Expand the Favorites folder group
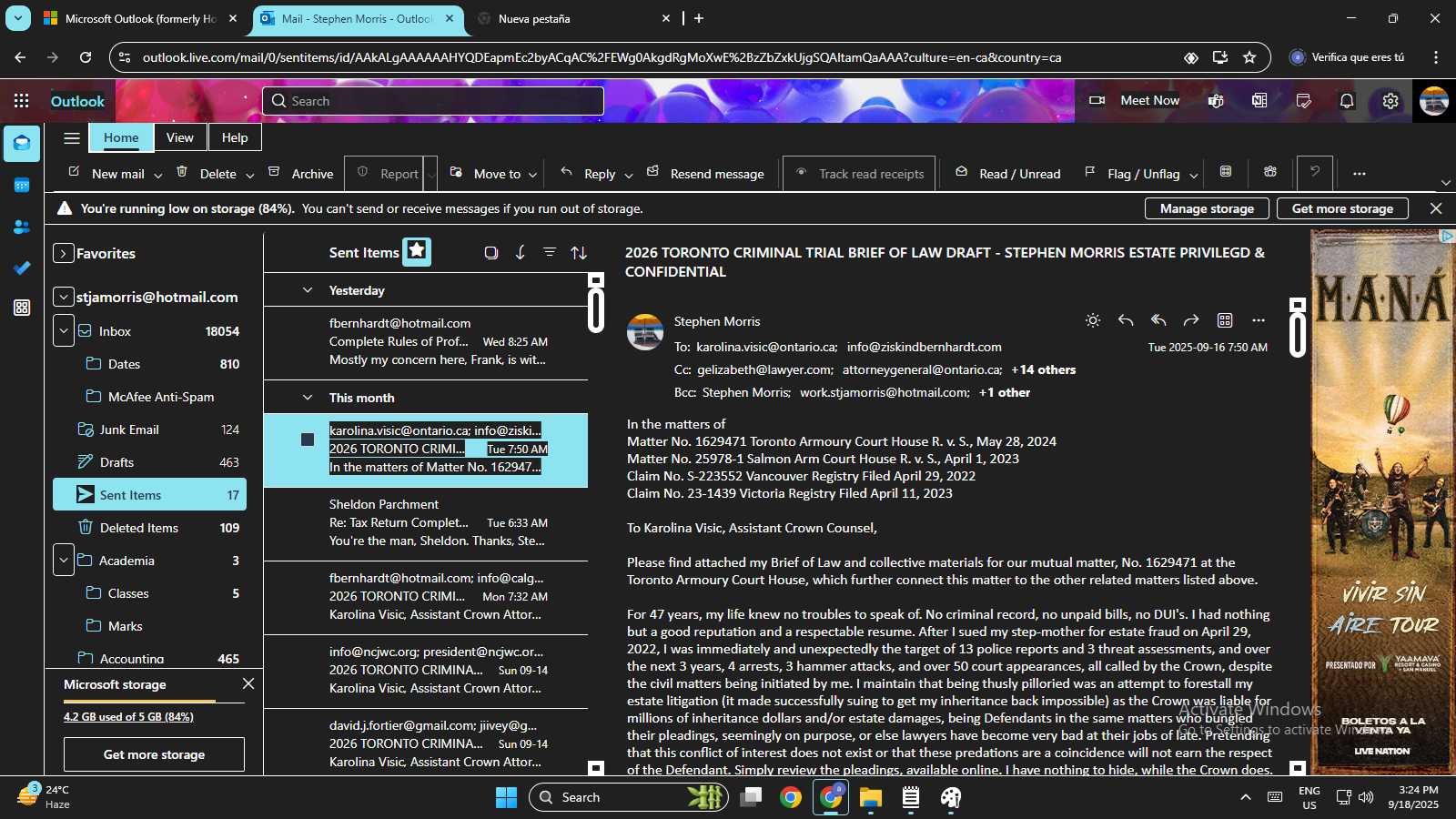This screenshot has height=819, width=1456. (63, 253)
